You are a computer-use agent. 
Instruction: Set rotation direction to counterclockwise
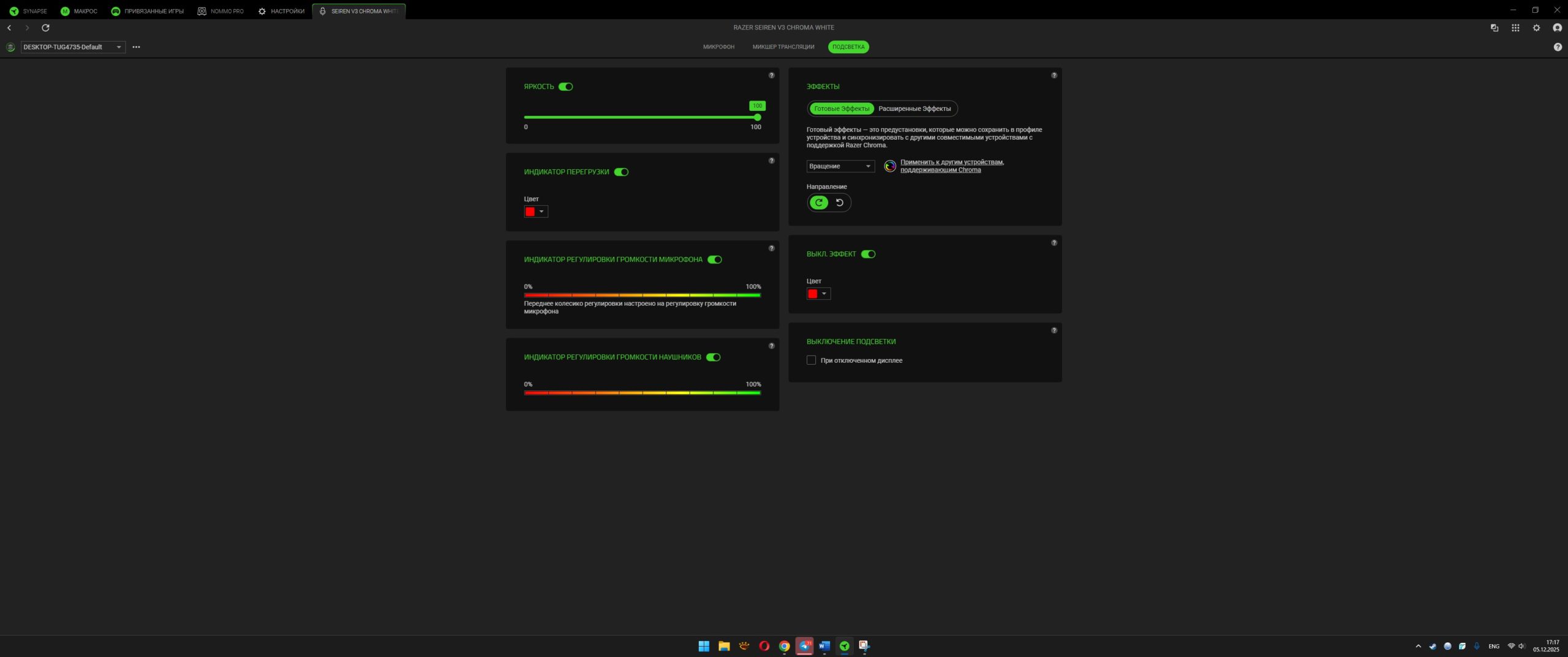click(x=840, y=202)
